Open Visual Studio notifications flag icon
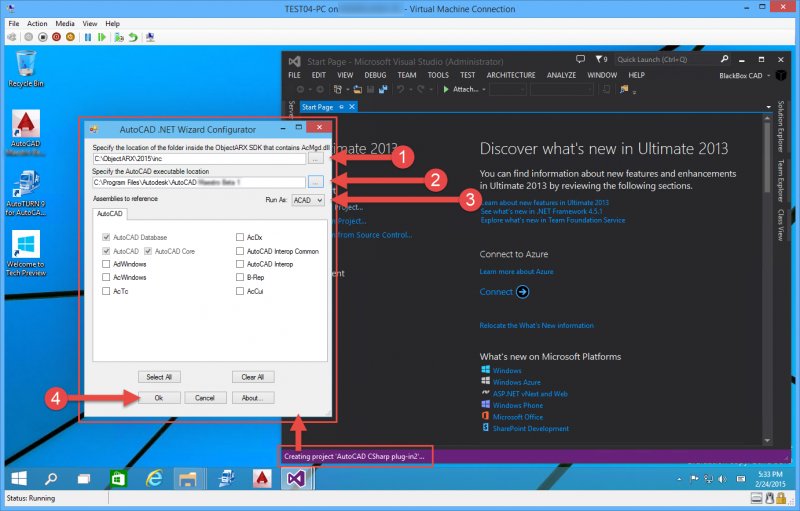Image resolution: width=800 pixels, height=511 pixels. (x=601, y=59)
